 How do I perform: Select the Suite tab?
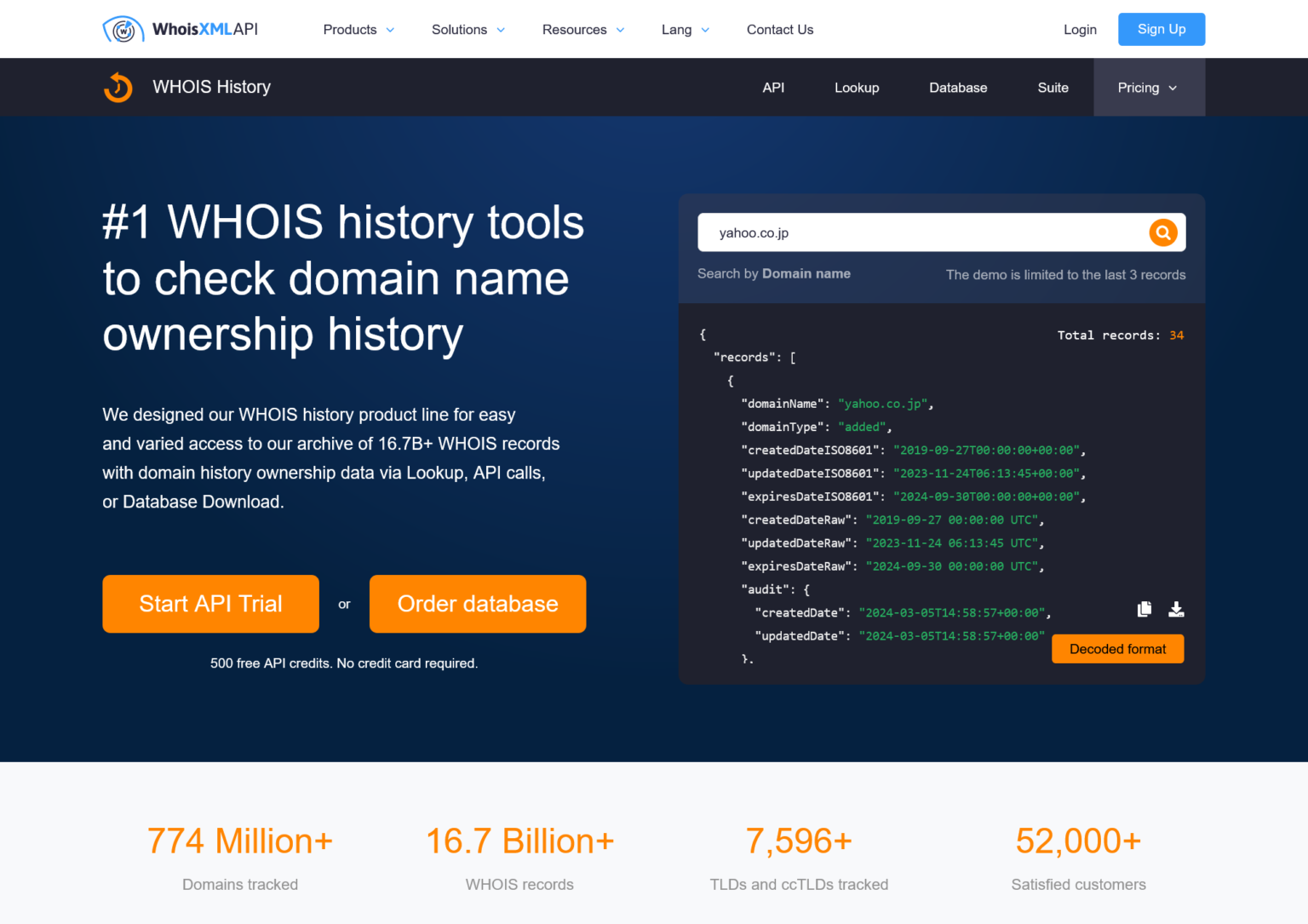1053,87
